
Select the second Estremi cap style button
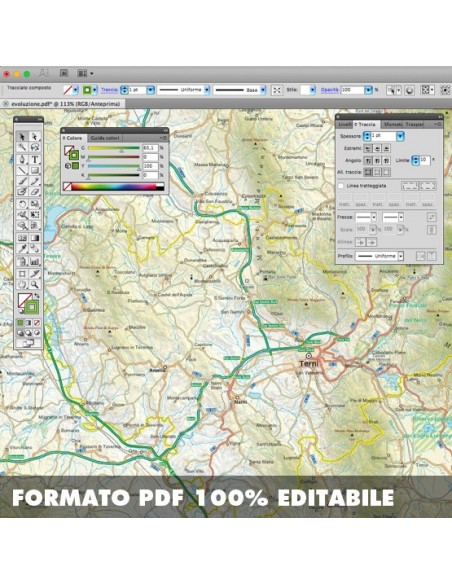[x=377, y=149]
